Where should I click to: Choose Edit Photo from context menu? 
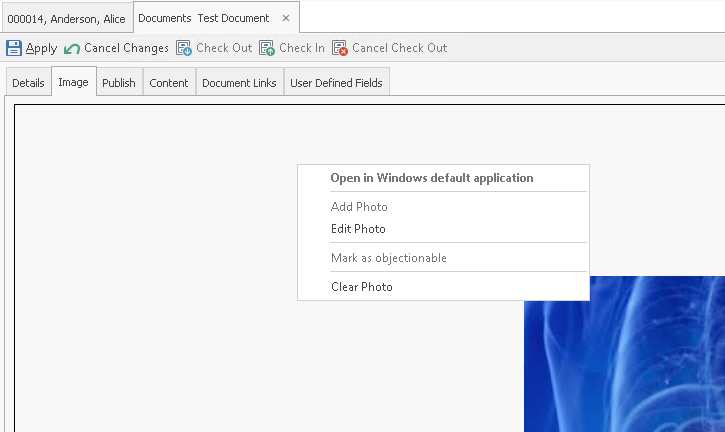[443, 229]
